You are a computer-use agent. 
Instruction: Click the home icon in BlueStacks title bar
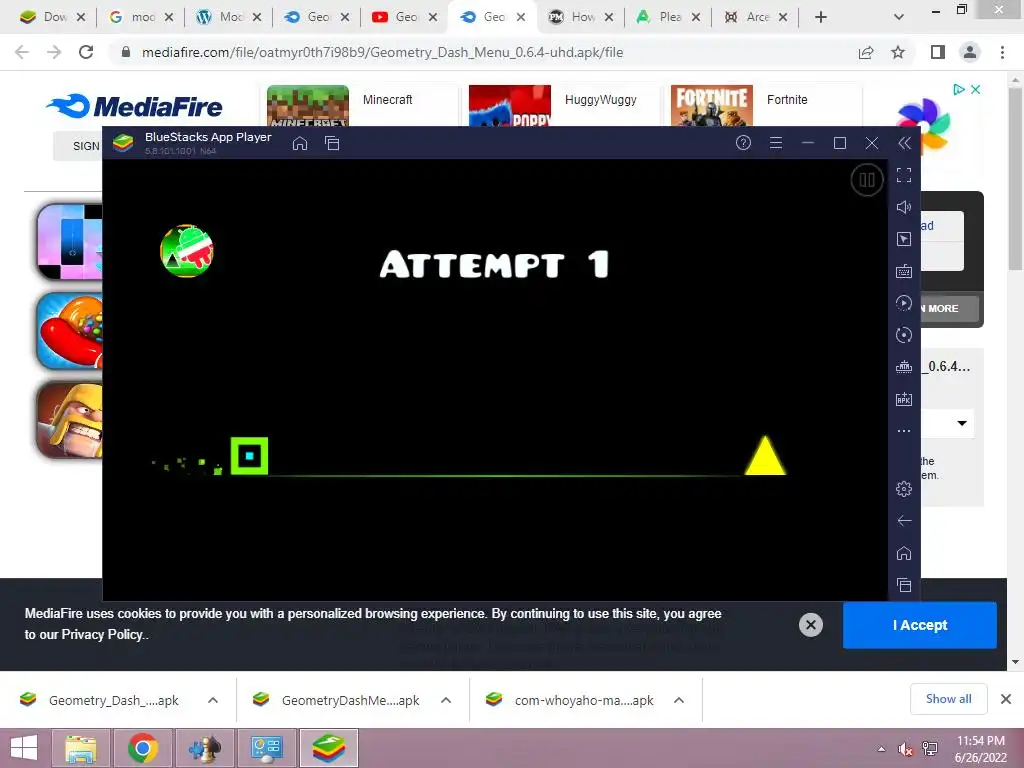(x=300, y=143)
